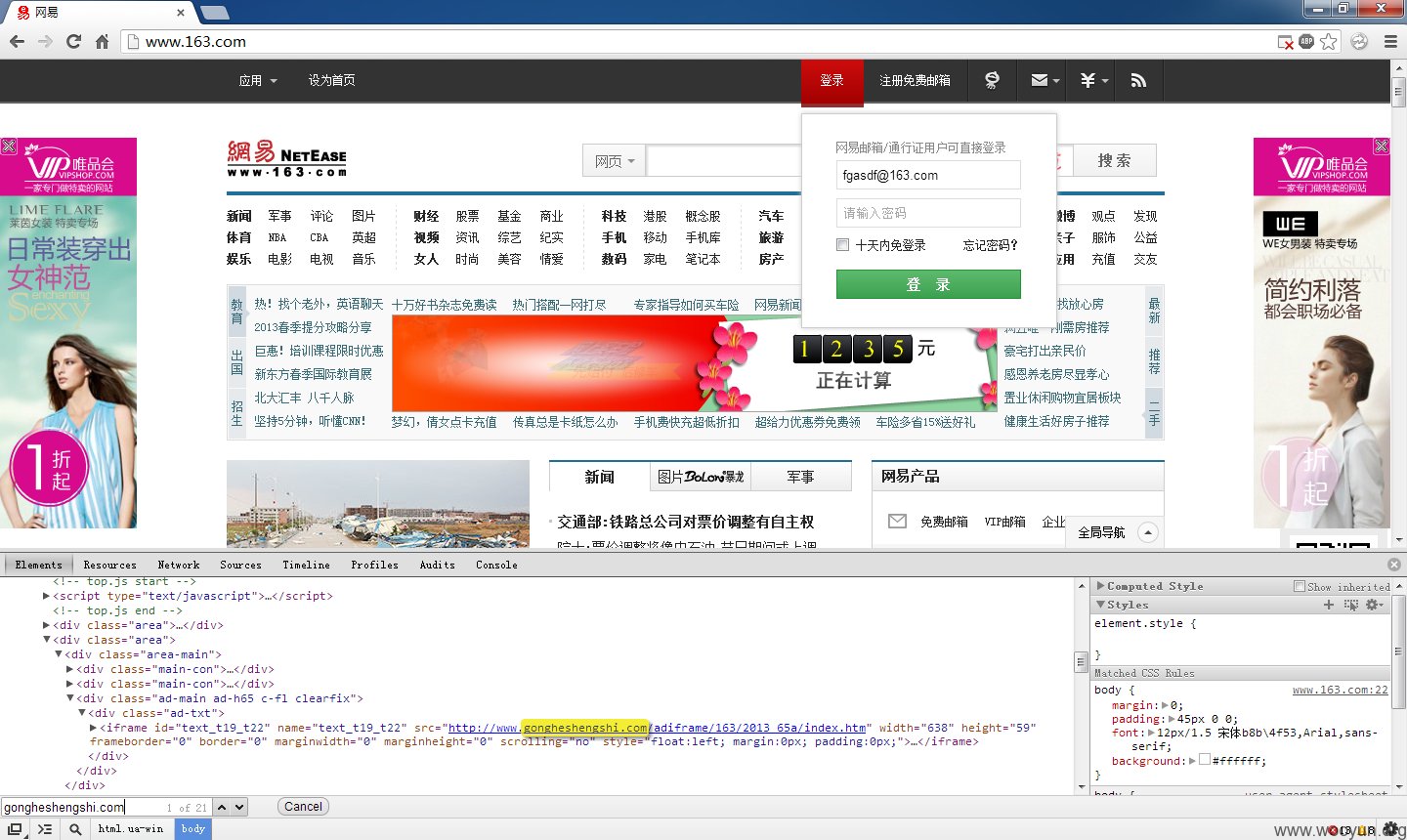
Task: Bookmark this page with the star
Action: click(1329, 41)
